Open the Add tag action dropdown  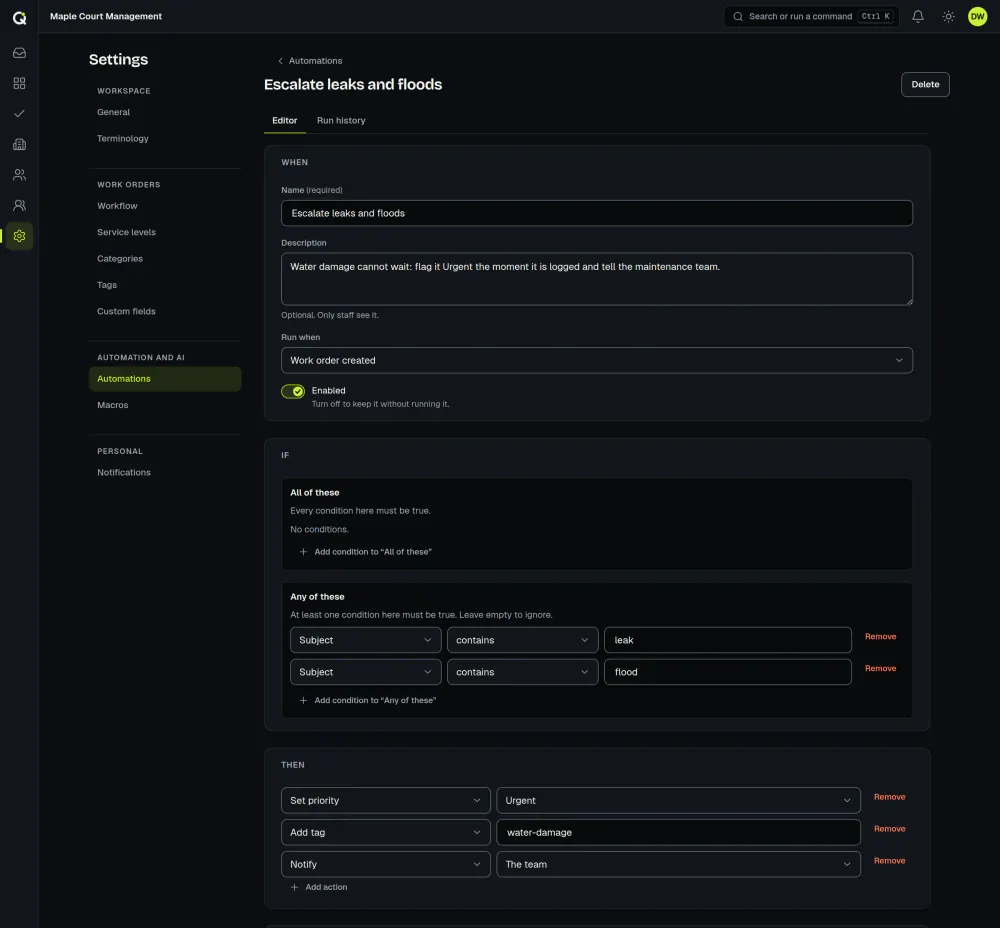pyautogui.click(x=385, y=832)
